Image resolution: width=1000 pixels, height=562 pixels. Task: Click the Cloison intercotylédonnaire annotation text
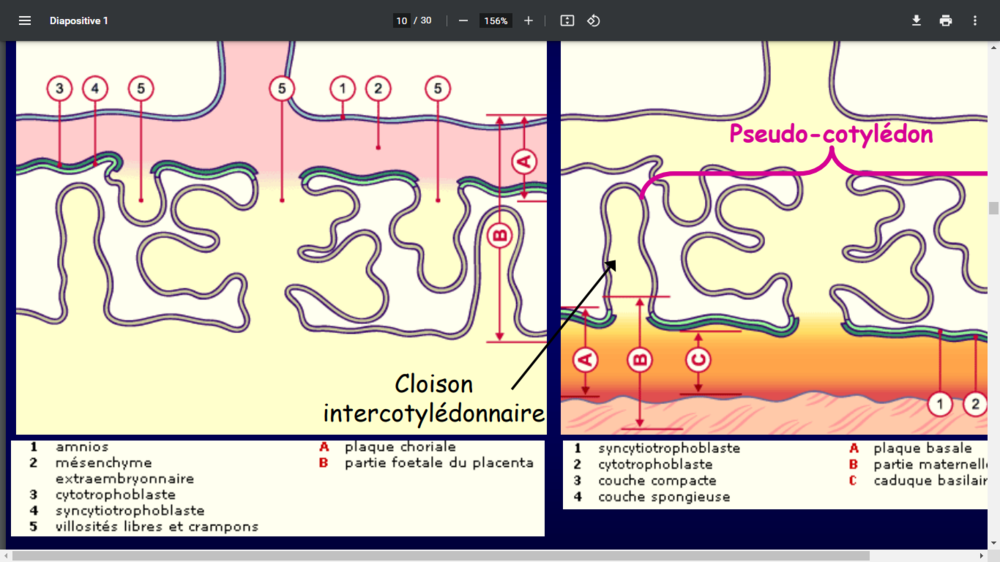(x=433, y=398)
